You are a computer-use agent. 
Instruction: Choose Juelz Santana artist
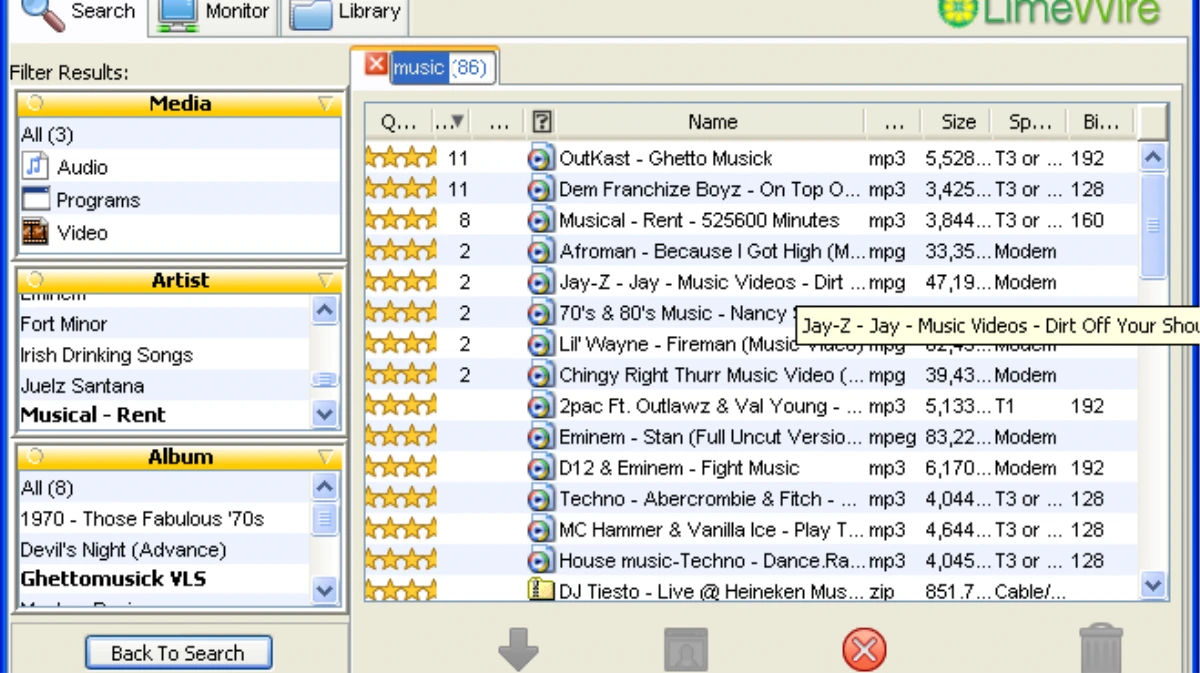pyautogui.click(x=82, y=386)
